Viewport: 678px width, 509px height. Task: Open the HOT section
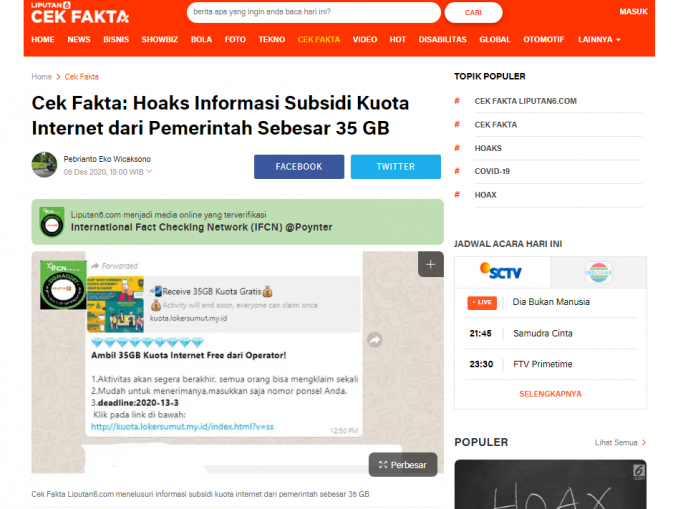point(397,39)
